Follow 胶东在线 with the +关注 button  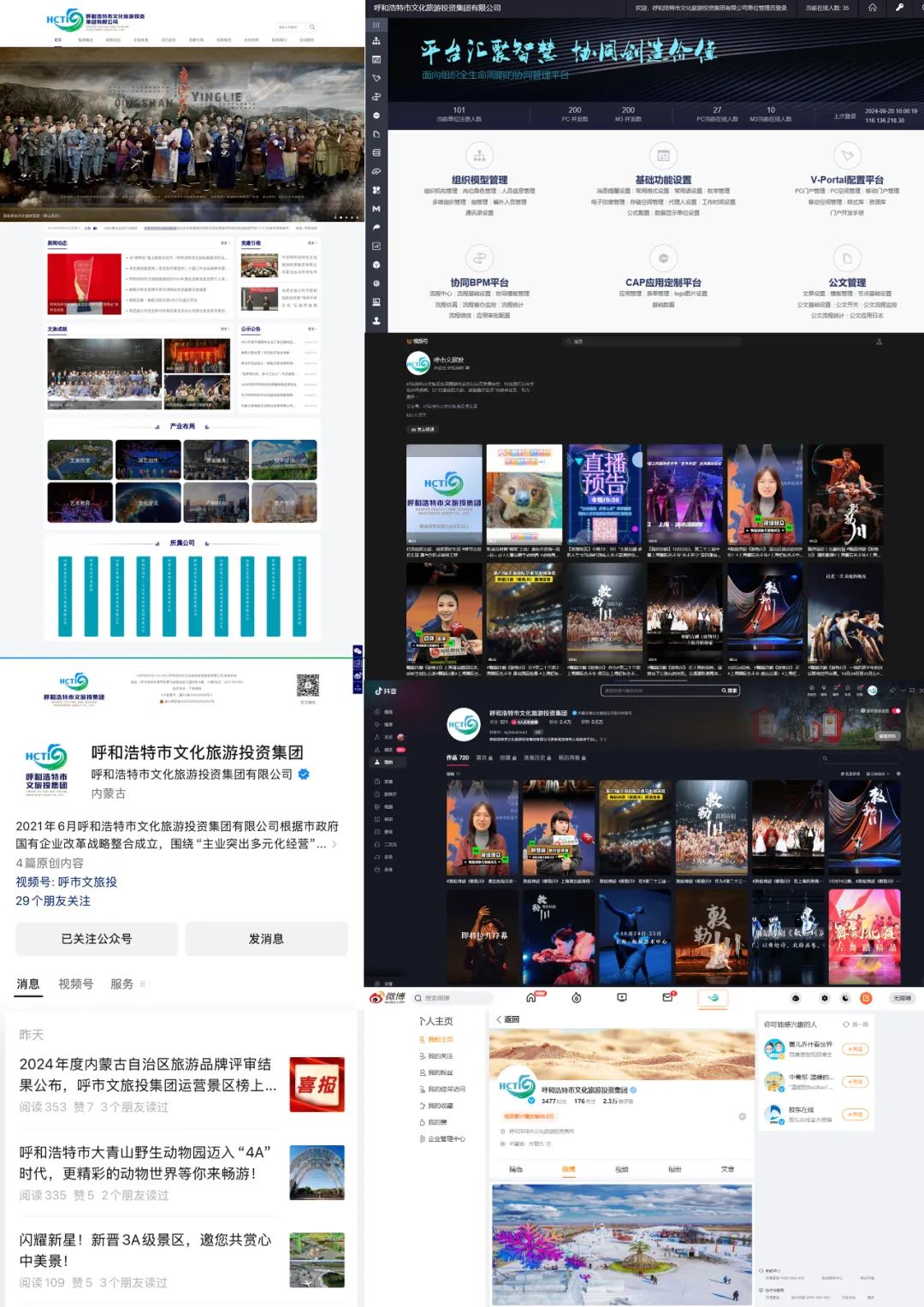855,1114
